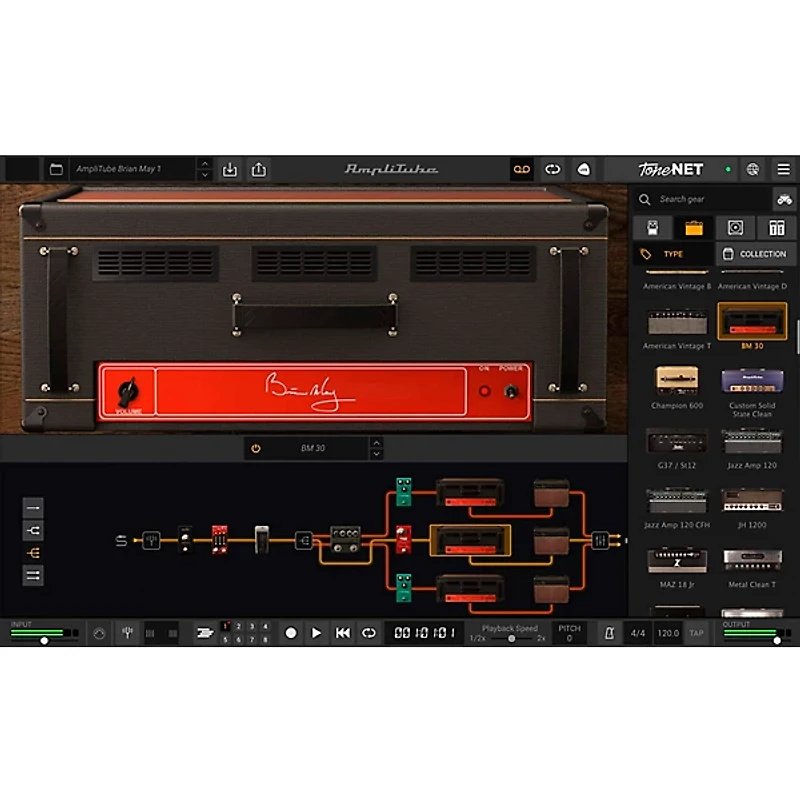The height and width of the screenshot is (800, 800).
Task: Select the Jazz Amp 120 CFH amp
Action: pyautogui.click(x=677, y=501)
